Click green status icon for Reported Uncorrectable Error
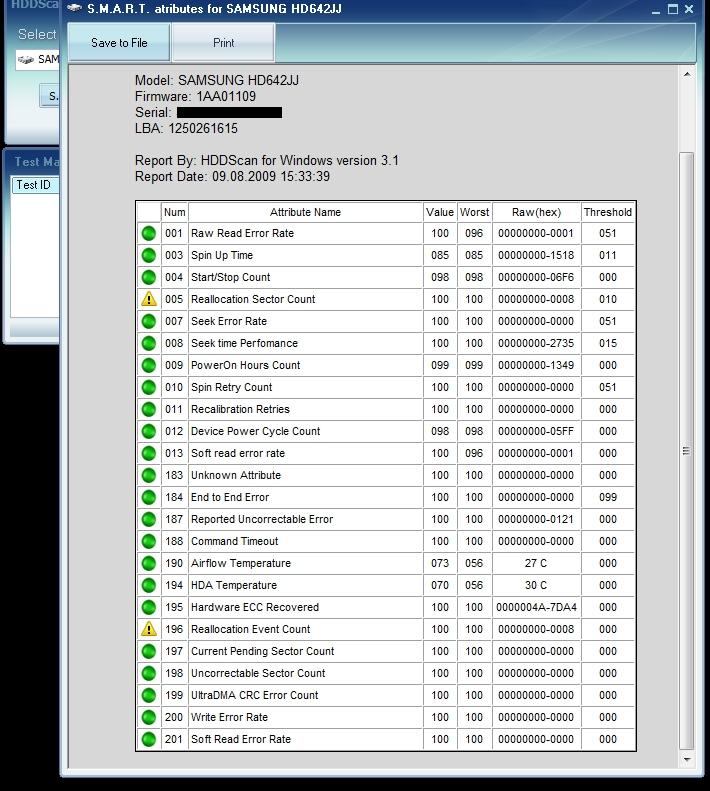Viewport: 710px width, 791px height. [x=149, y=519]
